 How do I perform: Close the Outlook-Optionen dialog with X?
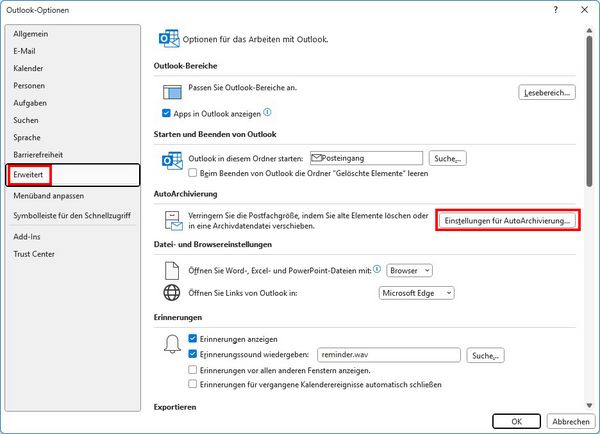coord(584,10)
